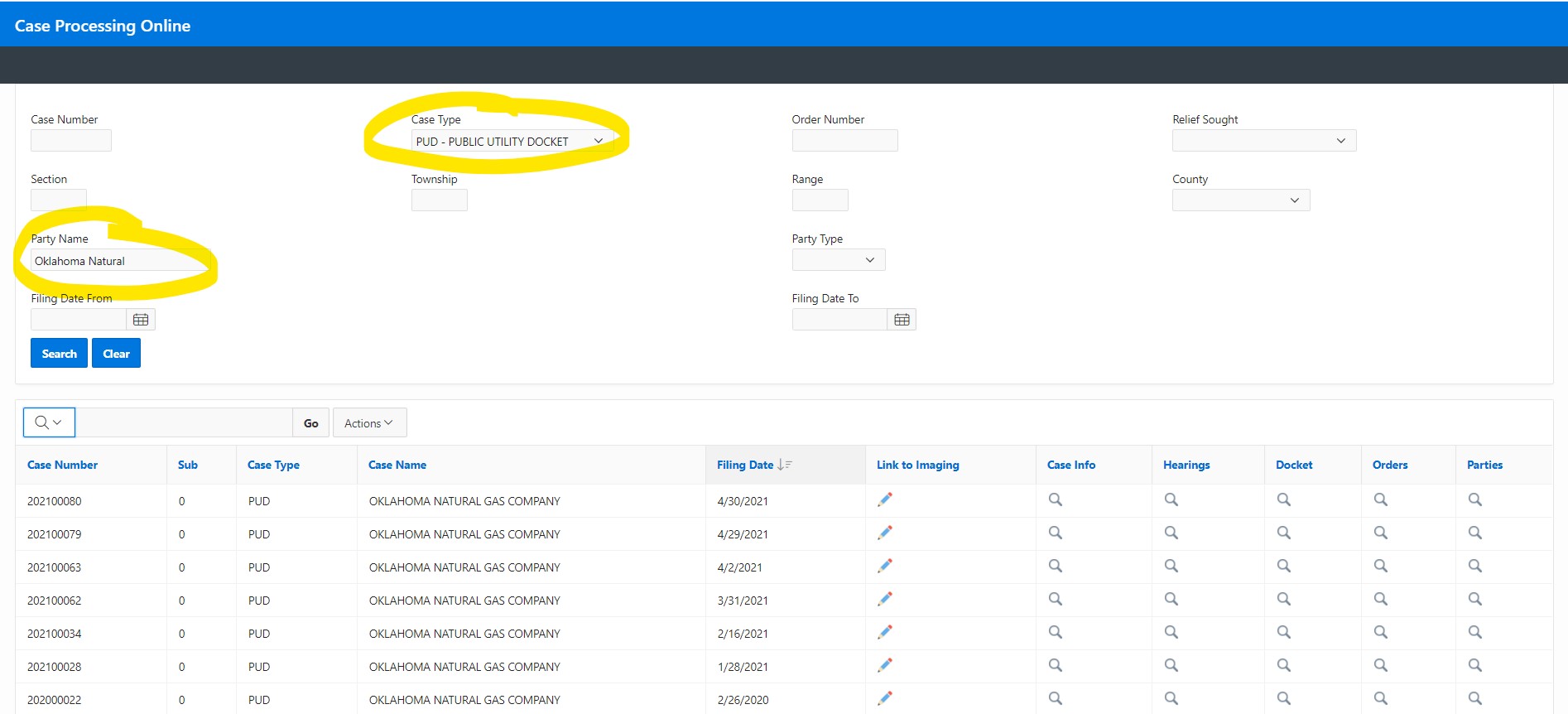This screenshot has width=1568, height=714.
Task: Select filing date 1/28/2021 cell
Action: pyautogui.click(x=743, y=667)
